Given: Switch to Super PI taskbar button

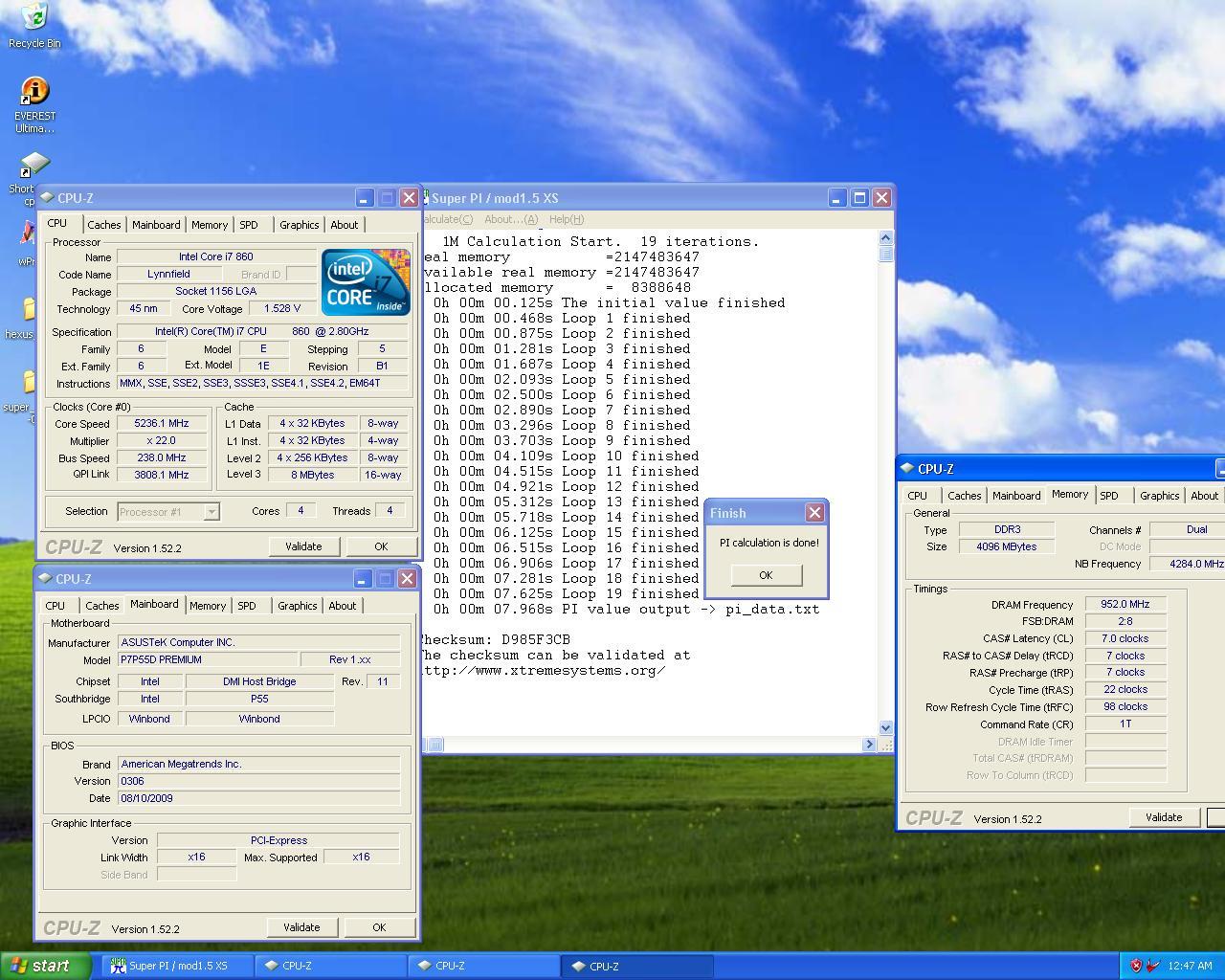Looking at the screenshot, I should tap(177, 966).
